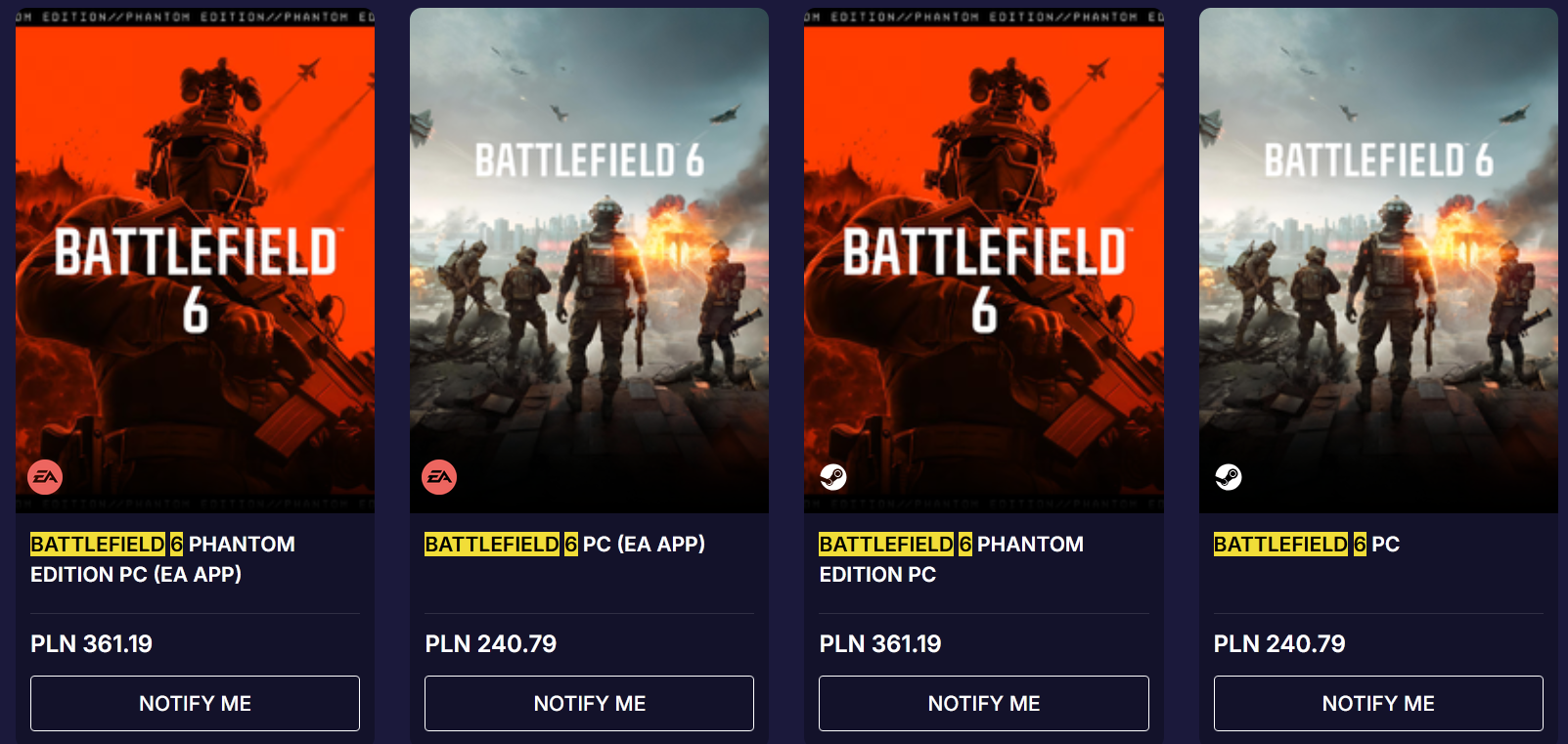Screen dimensions: 1568x744
Task: Click PLN 240.79 price on PC (EA App) card
Action: 490,643
